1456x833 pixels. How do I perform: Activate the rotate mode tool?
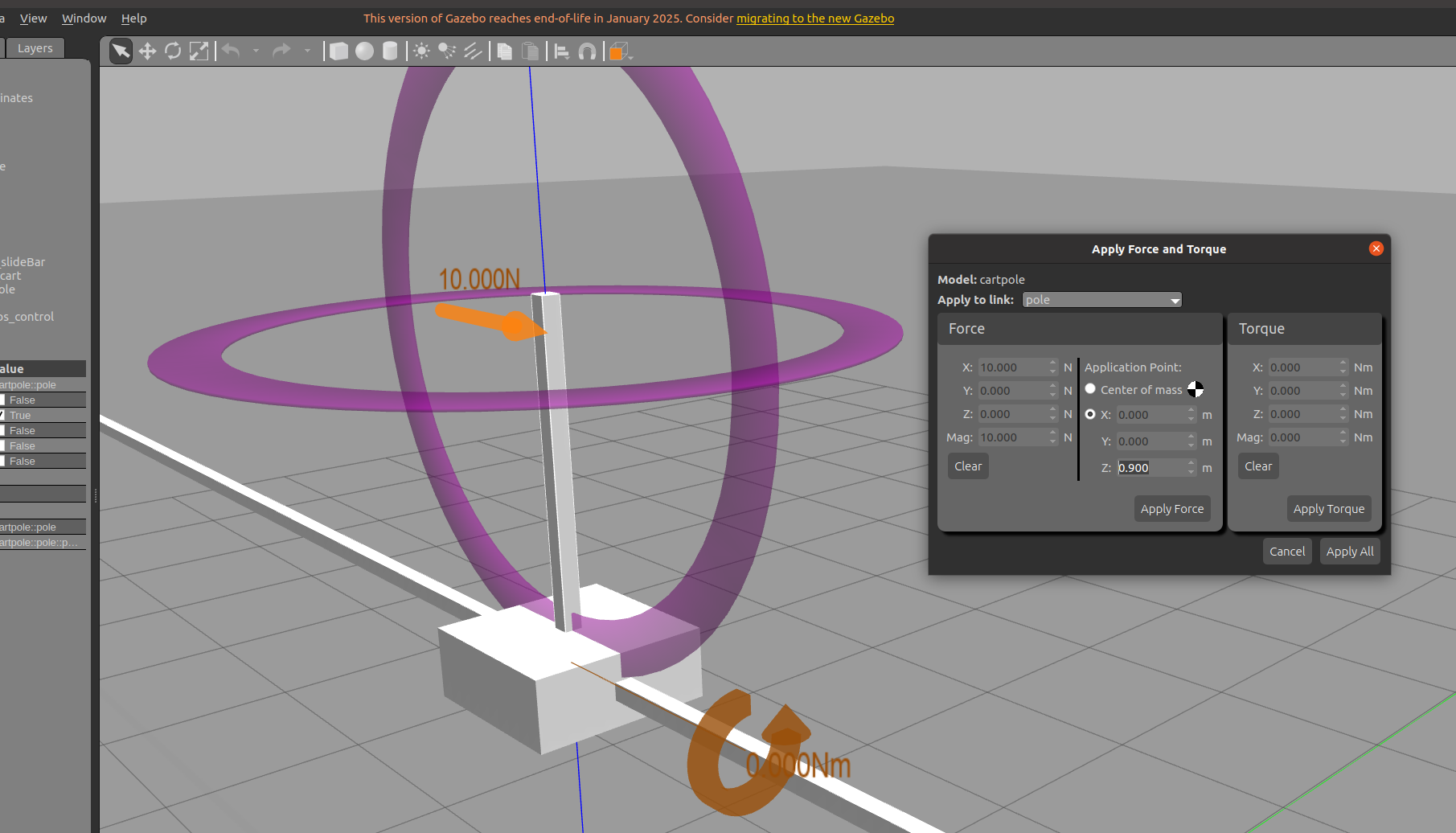(x=173, y=51)
